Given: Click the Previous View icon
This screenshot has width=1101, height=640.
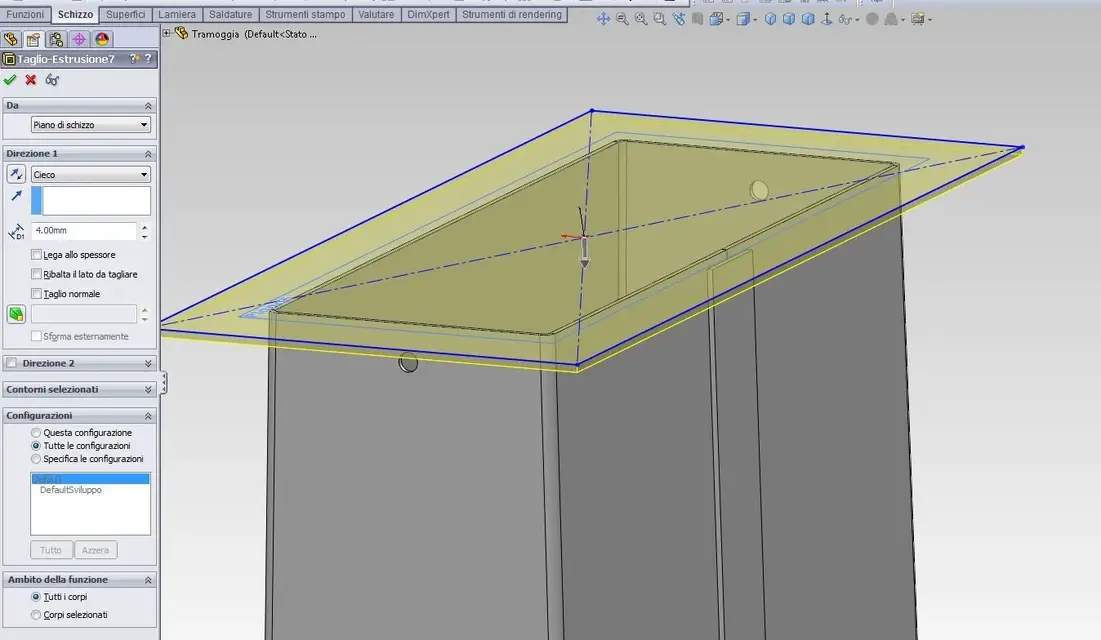Looking at the screenshot, I should click(x=678, y=19).
